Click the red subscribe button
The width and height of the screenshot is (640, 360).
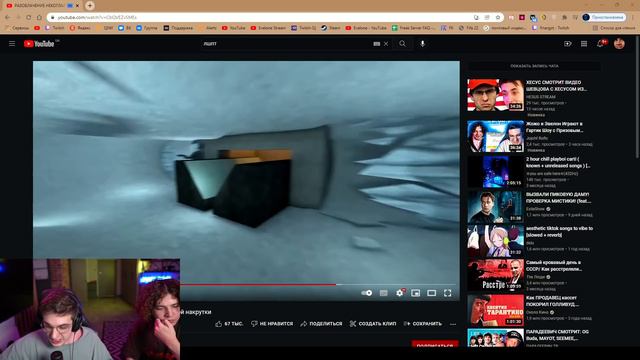point(435,344)
